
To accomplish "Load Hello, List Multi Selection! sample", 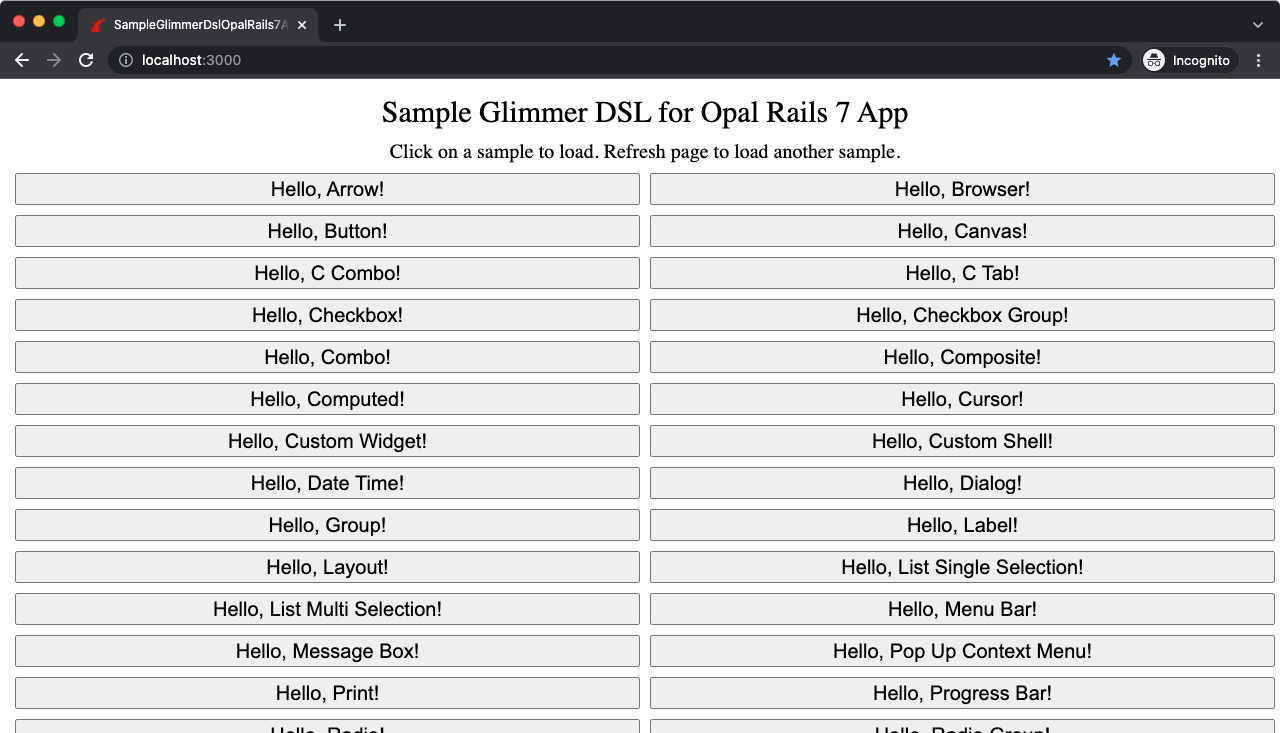I will click(x=327, y=609).
